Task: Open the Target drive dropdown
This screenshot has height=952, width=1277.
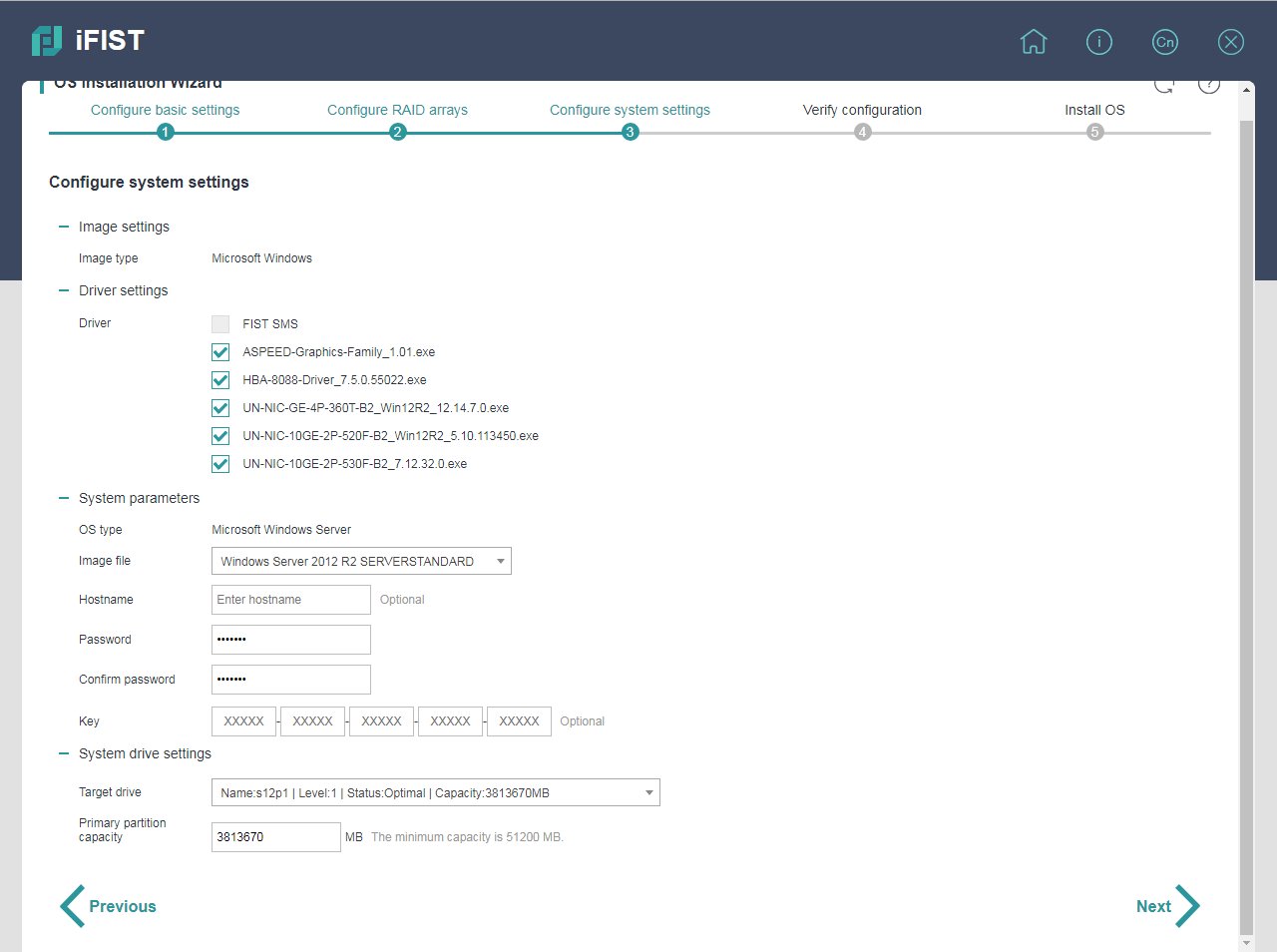Action: (x=436, y=792)
